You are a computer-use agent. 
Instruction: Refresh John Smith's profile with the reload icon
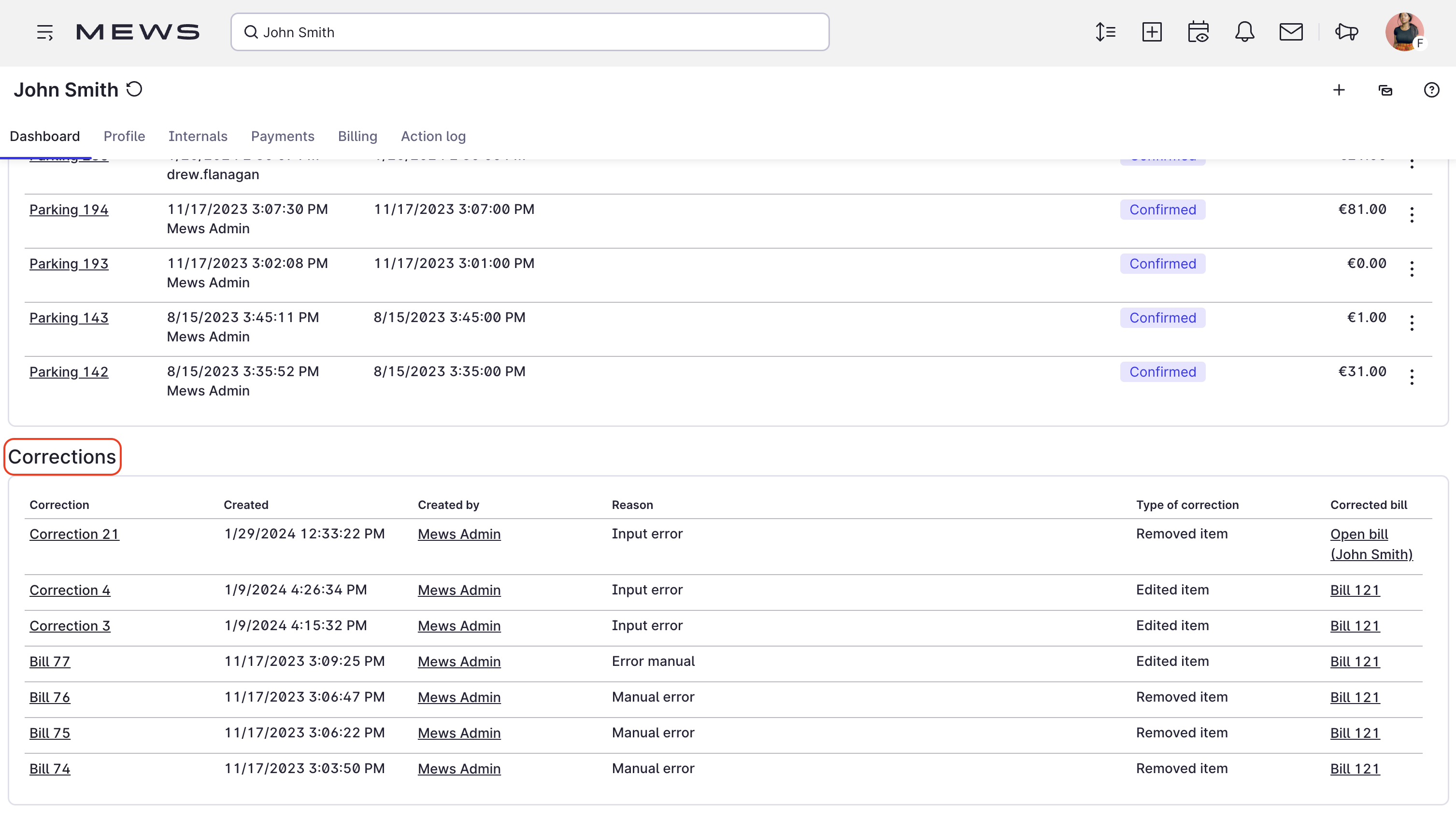click(134, 89)
